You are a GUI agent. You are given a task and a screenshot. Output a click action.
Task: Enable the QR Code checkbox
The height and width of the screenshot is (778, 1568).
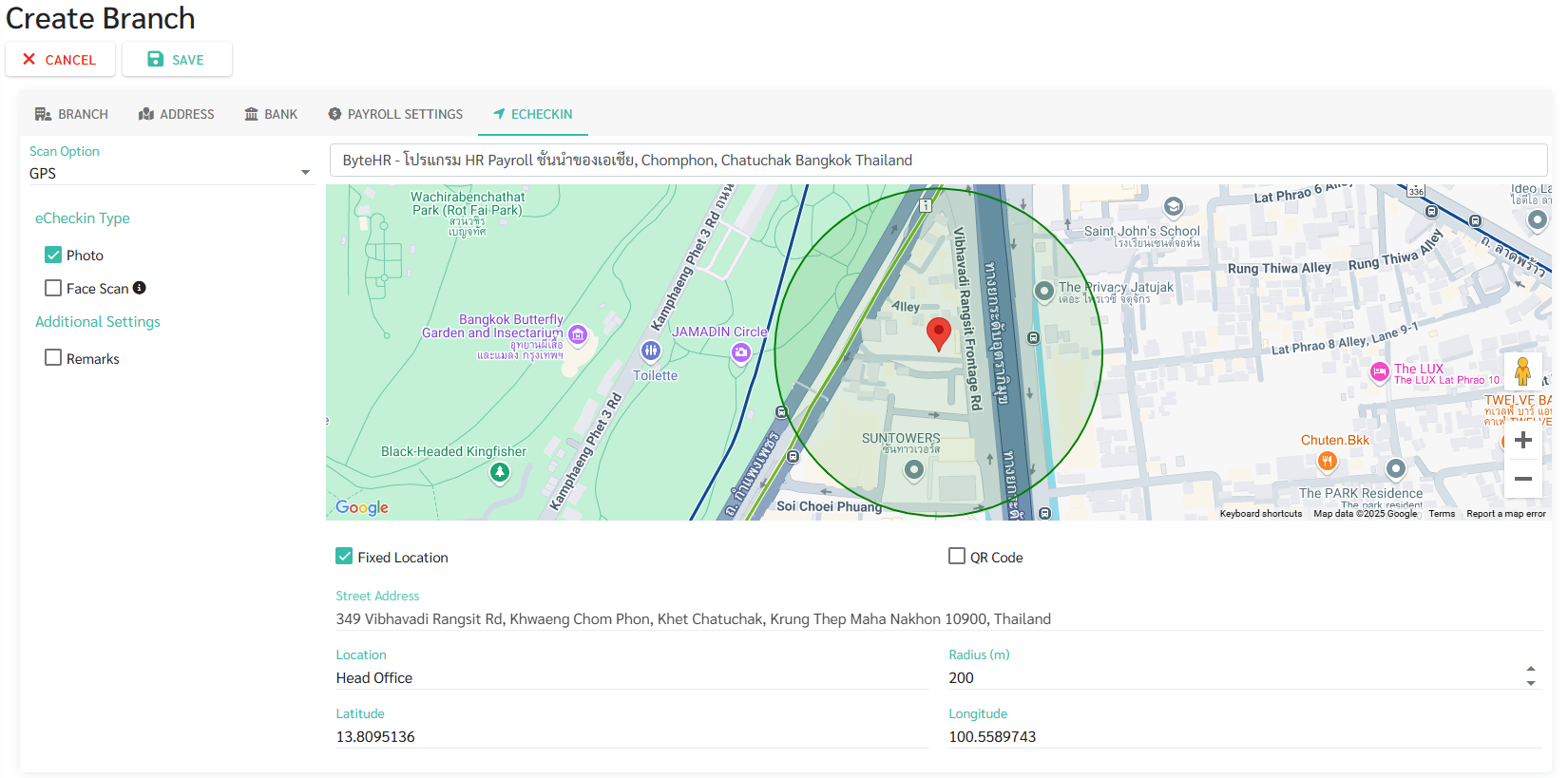click(x=957, y=556)
